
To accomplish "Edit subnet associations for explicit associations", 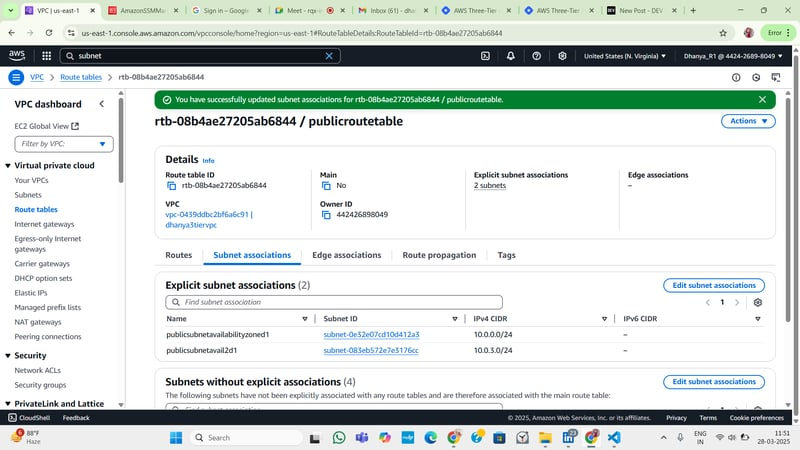I will [x=714, y=285].
